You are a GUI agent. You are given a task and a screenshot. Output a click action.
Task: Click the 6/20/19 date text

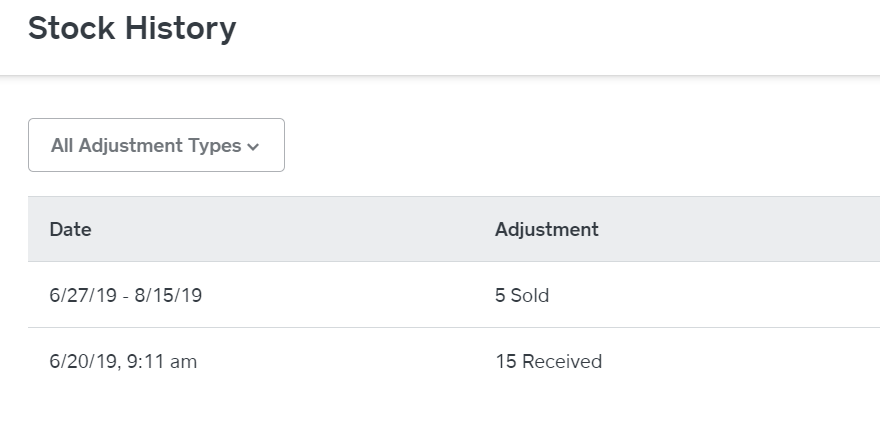[84, 361]
